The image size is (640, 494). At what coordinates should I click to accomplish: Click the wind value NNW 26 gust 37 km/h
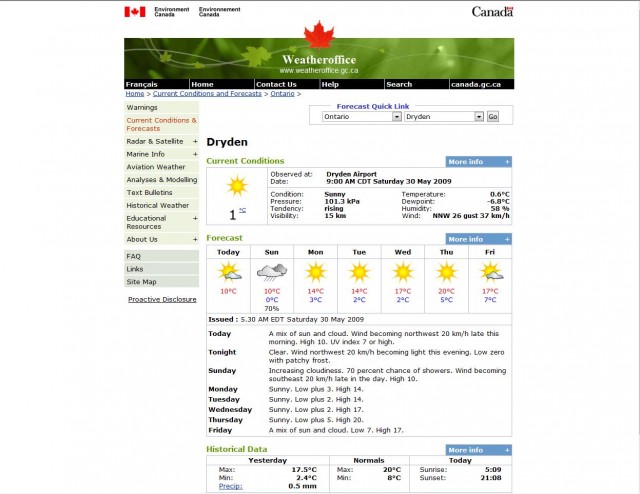tap(471, 216)
